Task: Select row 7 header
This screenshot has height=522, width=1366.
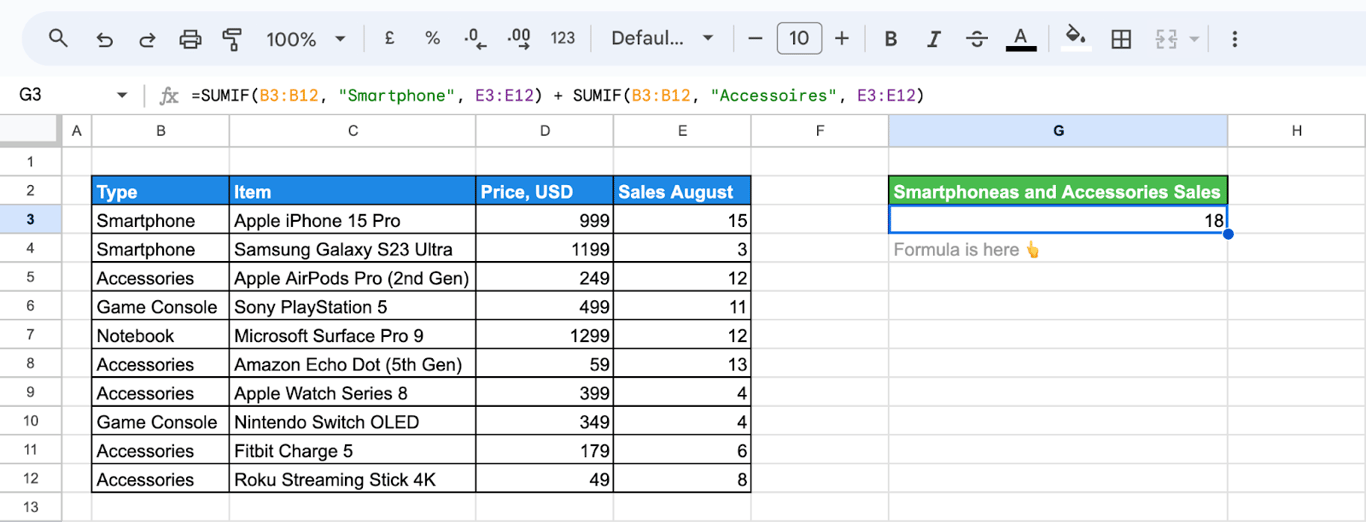Action: tap(30, 335)
